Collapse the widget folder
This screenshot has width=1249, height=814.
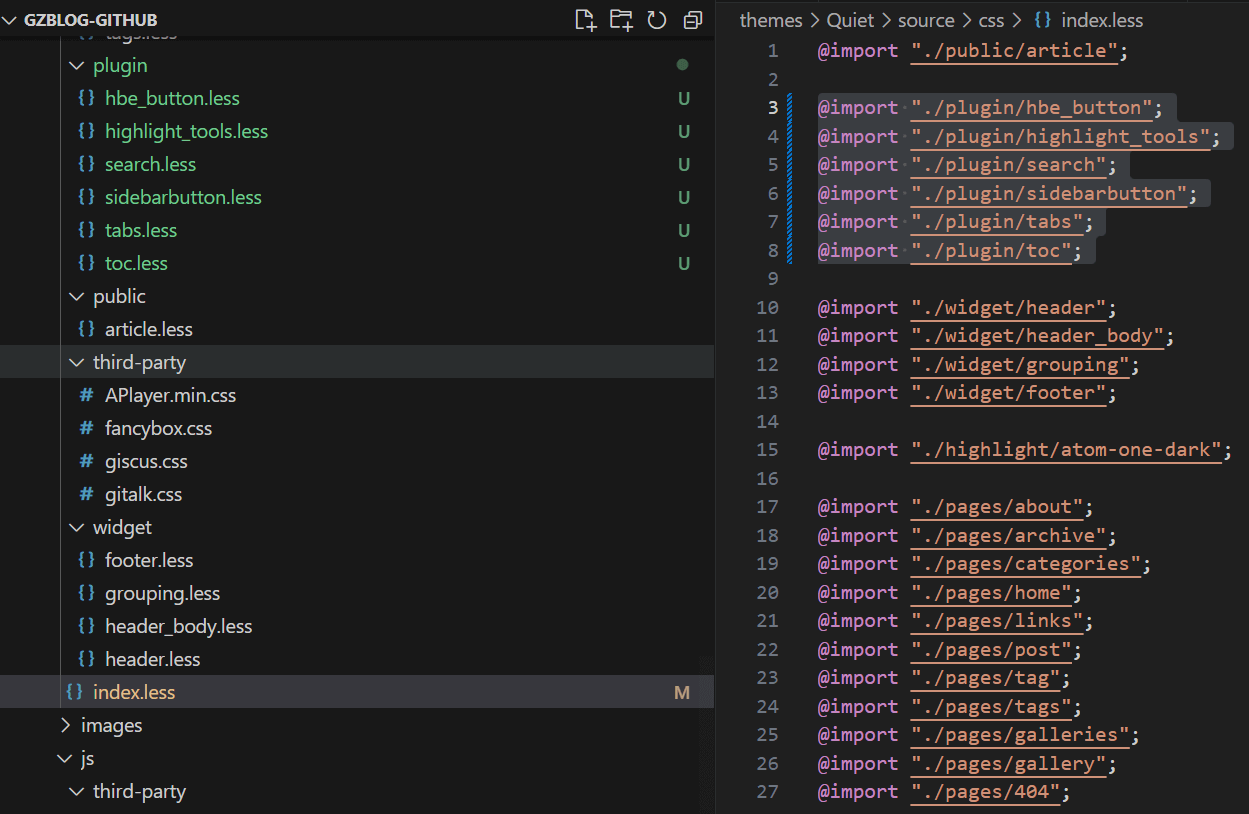click(x=76, y=527)
